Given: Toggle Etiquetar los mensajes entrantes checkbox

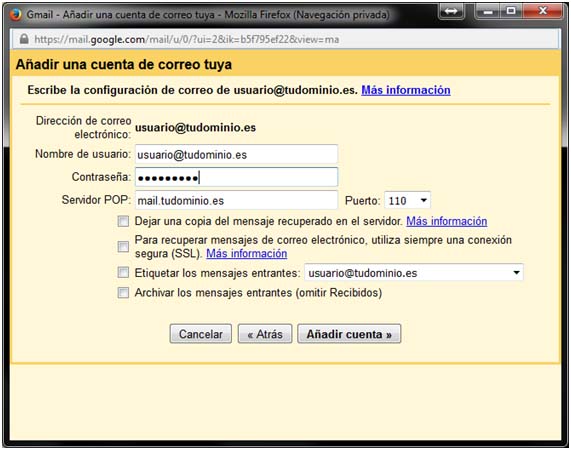Looking at the screenshot, I should [123, 272].
